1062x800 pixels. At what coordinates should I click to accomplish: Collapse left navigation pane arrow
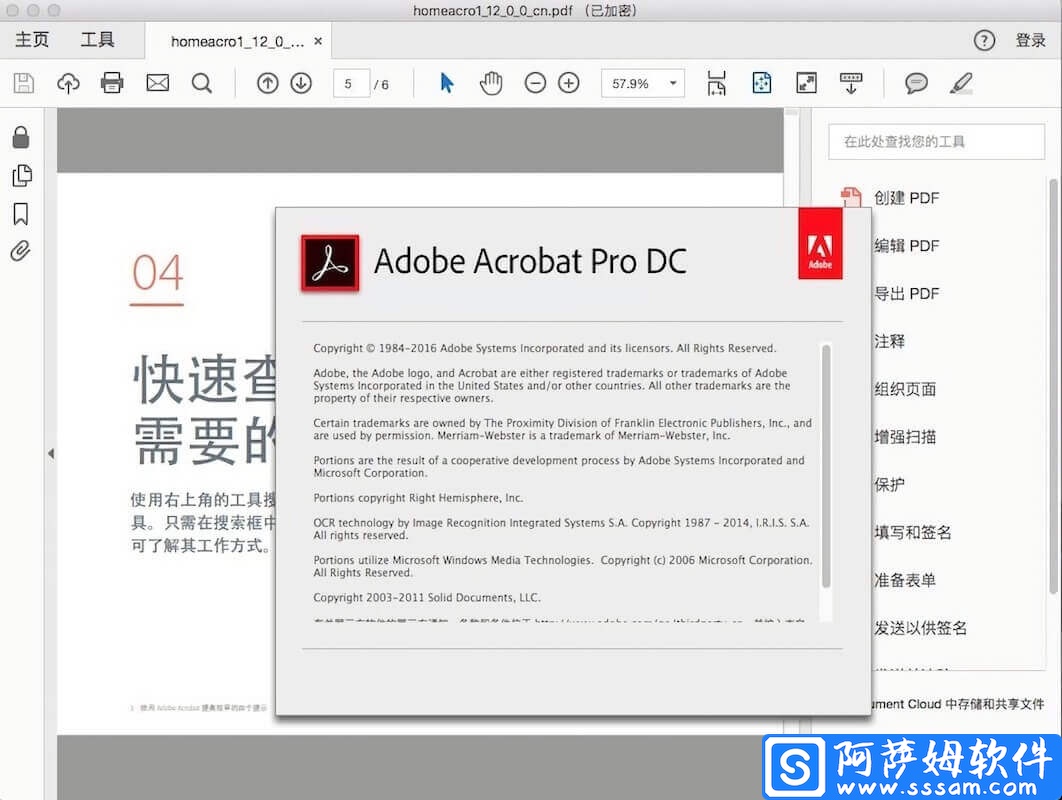(x=51, y=453)
